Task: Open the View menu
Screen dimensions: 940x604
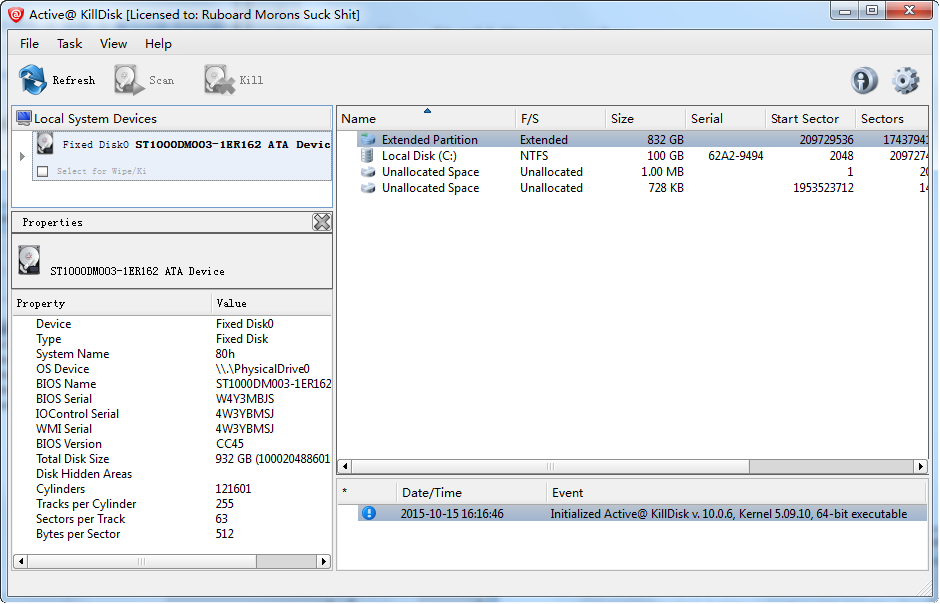Action: (113, 44)
